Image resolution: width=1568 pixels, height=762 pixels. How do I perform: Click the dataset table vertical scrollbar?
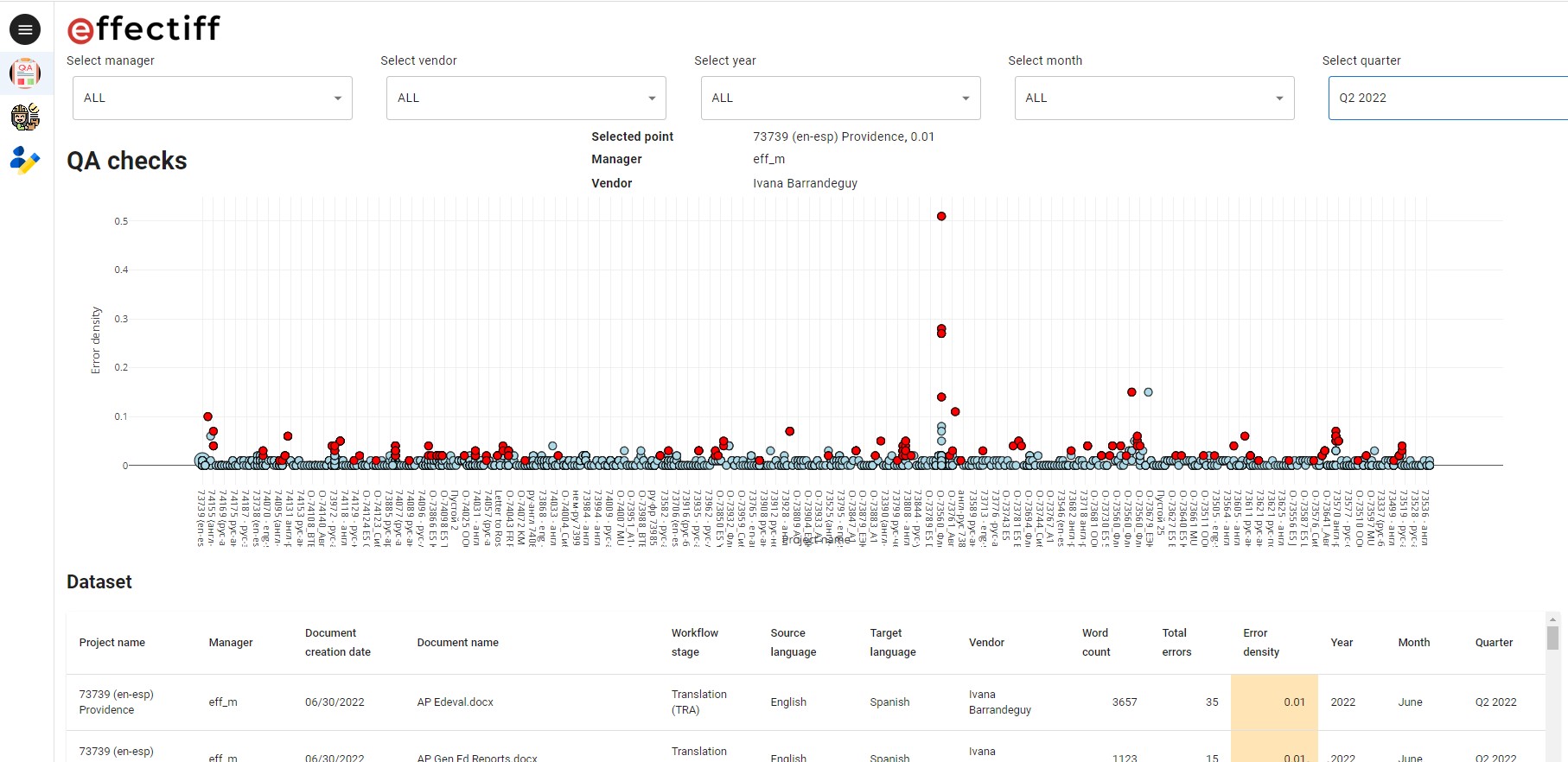pyautogui.click(x=1552, y=639)
